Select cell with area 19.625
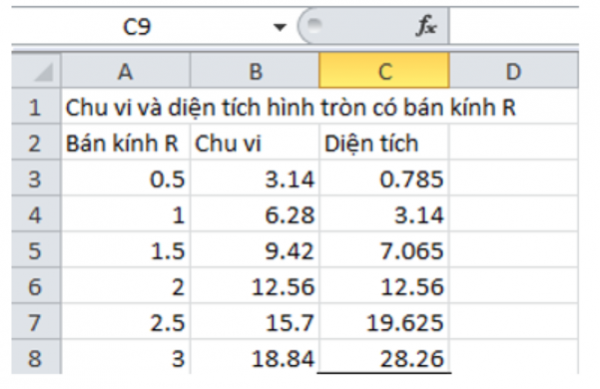Image resolution: width=600 pixels, height=389 pixels. click(384, 322)
